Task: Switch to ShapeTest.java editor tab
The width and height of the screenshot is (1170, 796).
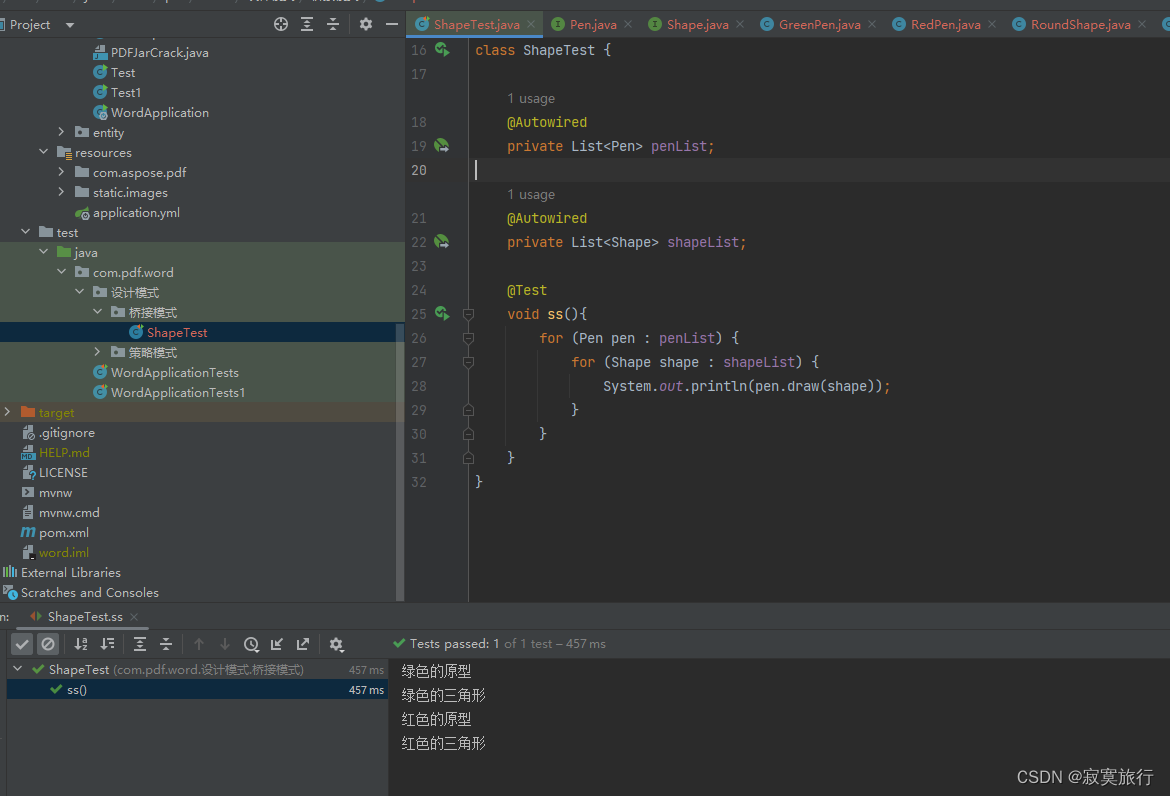Action: tap(476, 25)
